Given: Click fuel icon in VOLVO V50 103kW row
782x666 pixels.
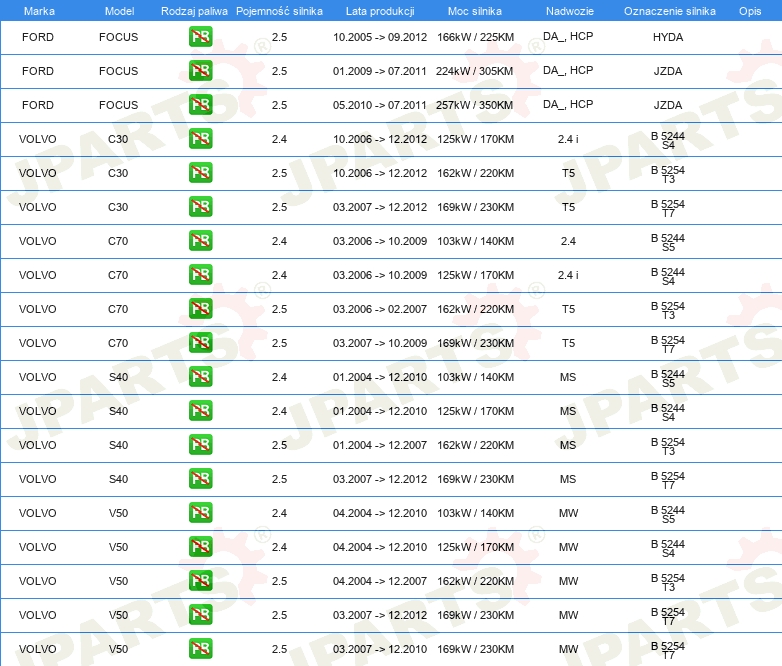Looking at the screenshot, I should (x=200, y=513).
